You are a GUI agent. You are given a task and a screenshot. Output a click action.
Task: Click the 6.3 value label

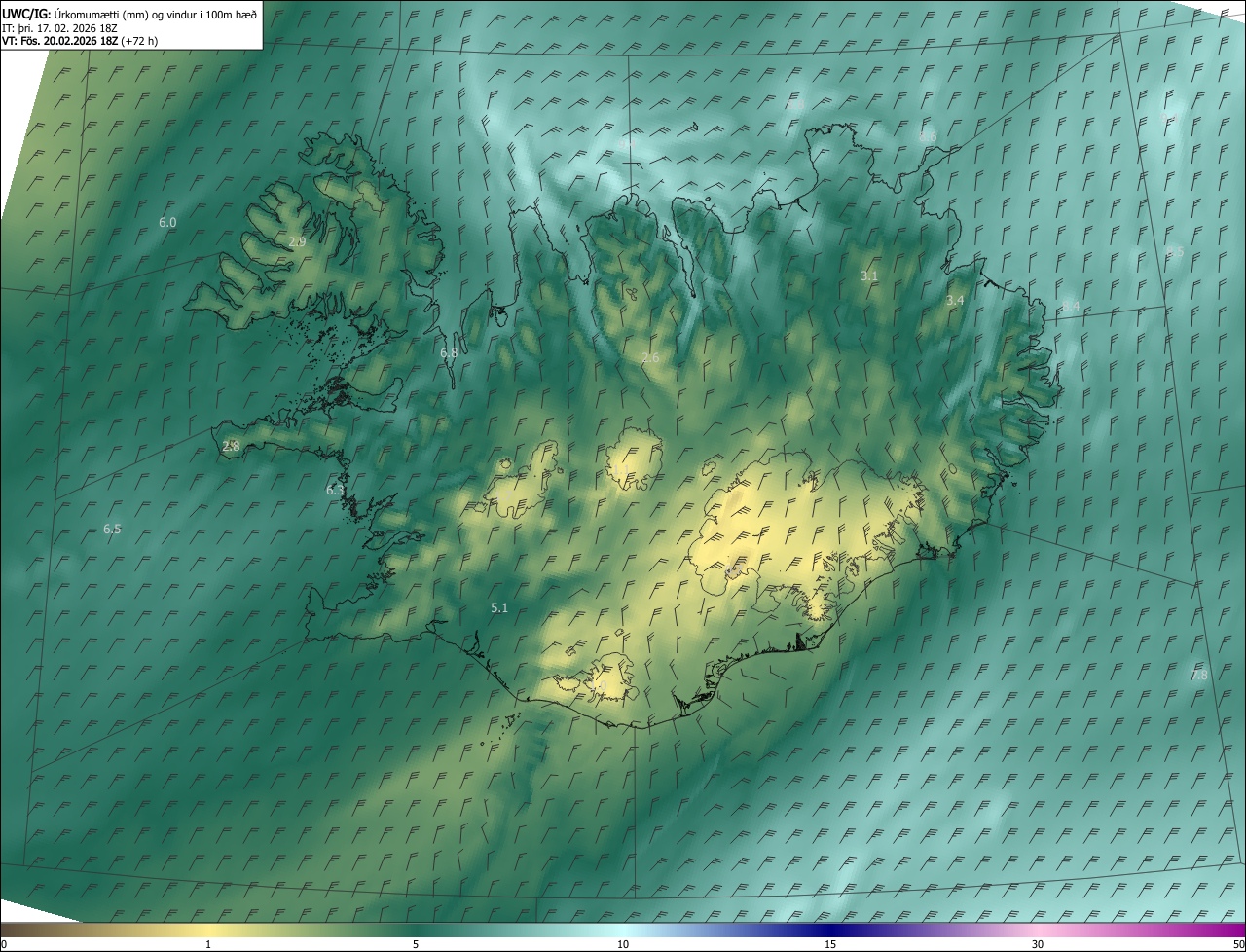pos(335,491)
